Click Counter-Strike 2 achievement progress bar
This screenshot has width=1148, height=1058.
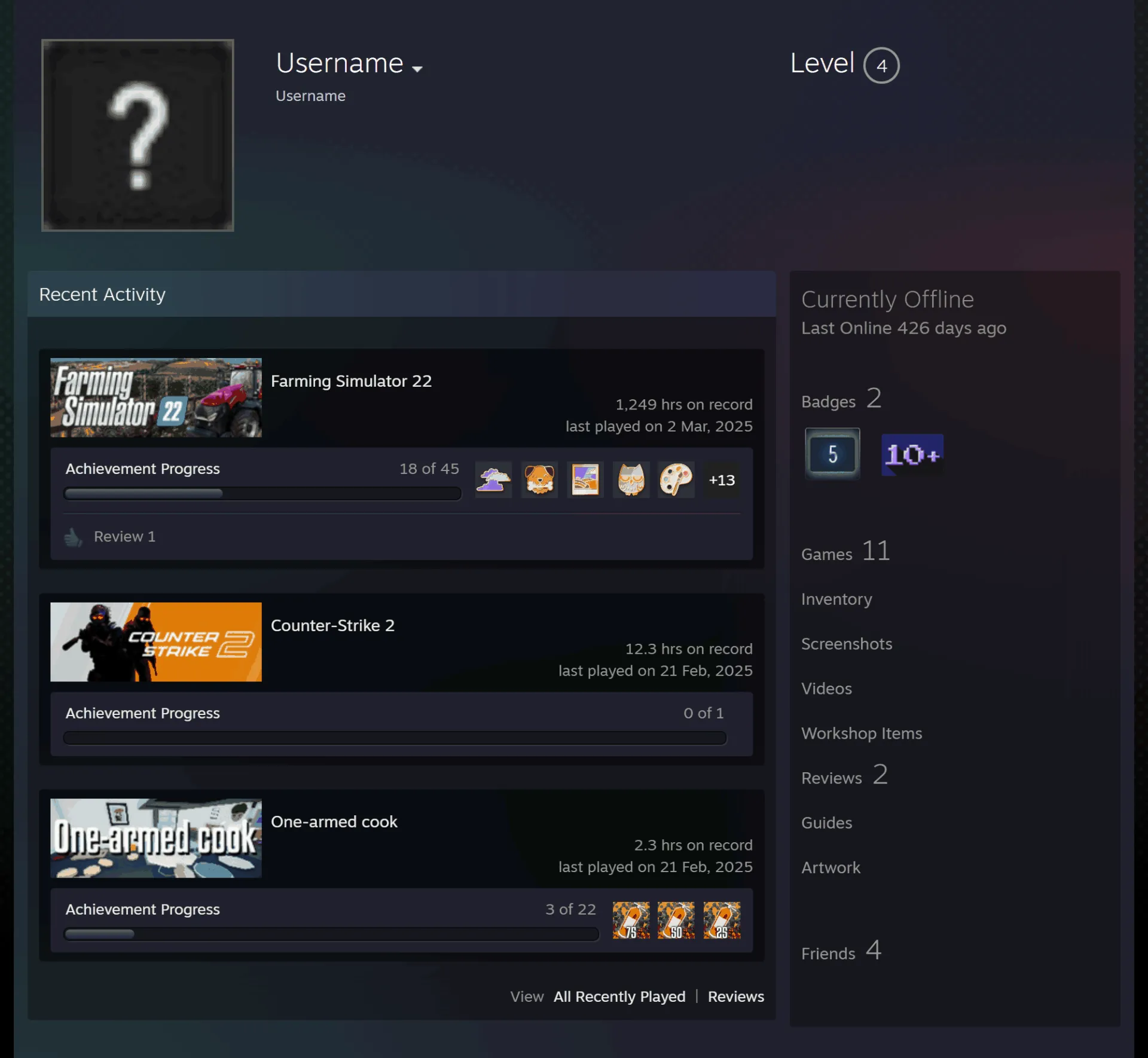(x=395, y=738)
